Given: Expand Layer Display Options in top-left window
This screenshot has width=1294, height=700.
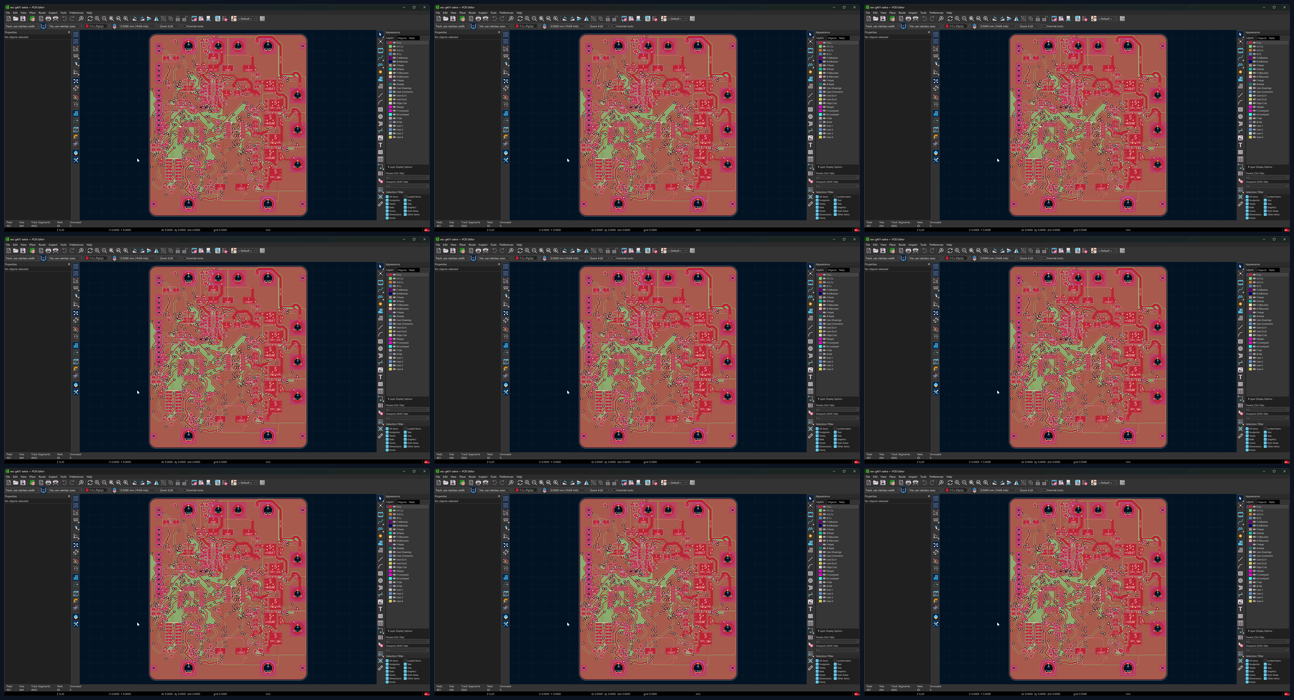Looking at the screenshot, I should click(398, 167).
